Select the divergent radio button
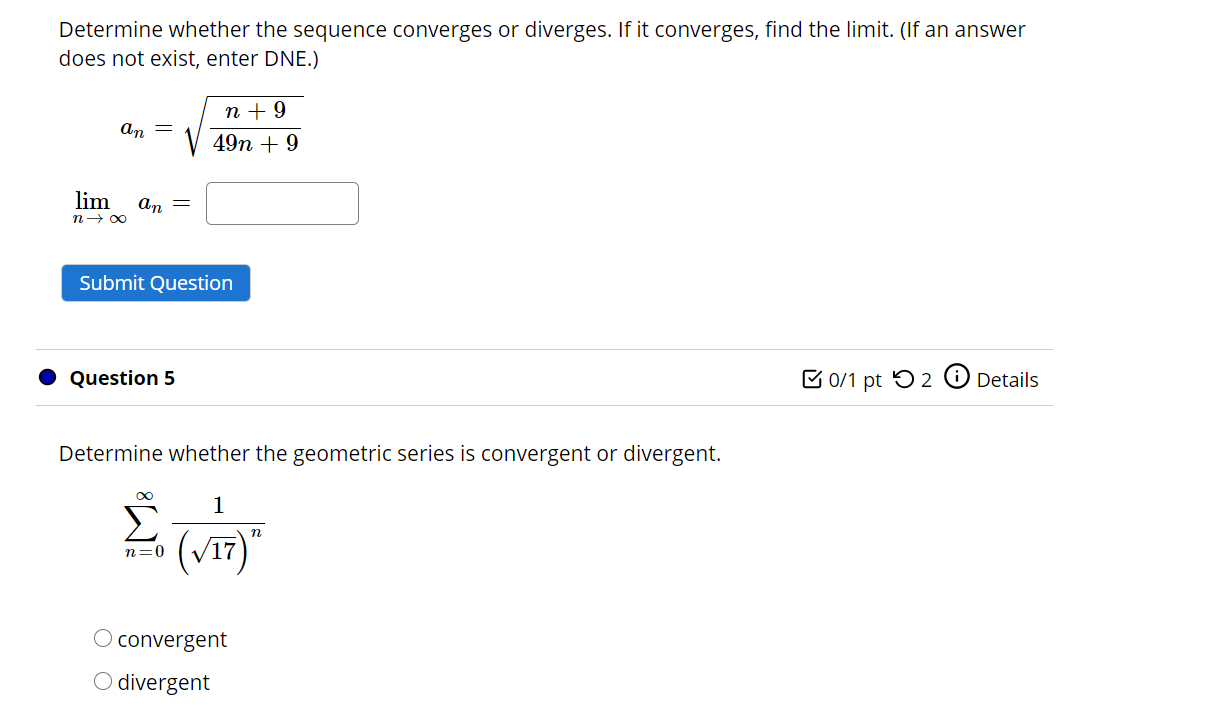 pyautogui.click(x=103, y=680)
